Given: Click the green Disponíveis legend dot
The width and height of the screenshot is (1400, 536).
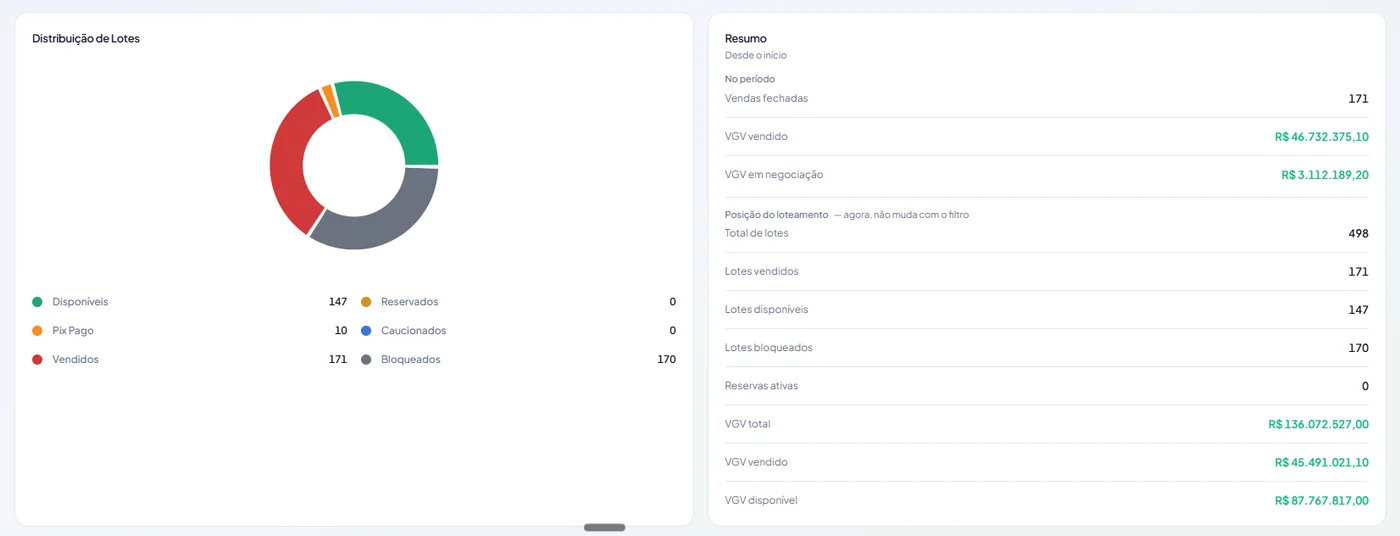Looking at the screenshot, I should (x=37, y=302).
